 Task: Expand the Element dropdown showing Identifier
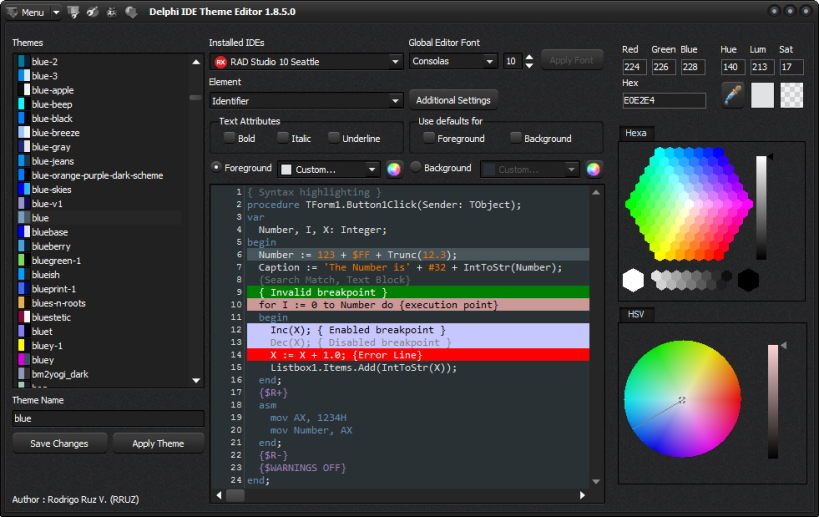pyautogui.click(x=306, y=101)
